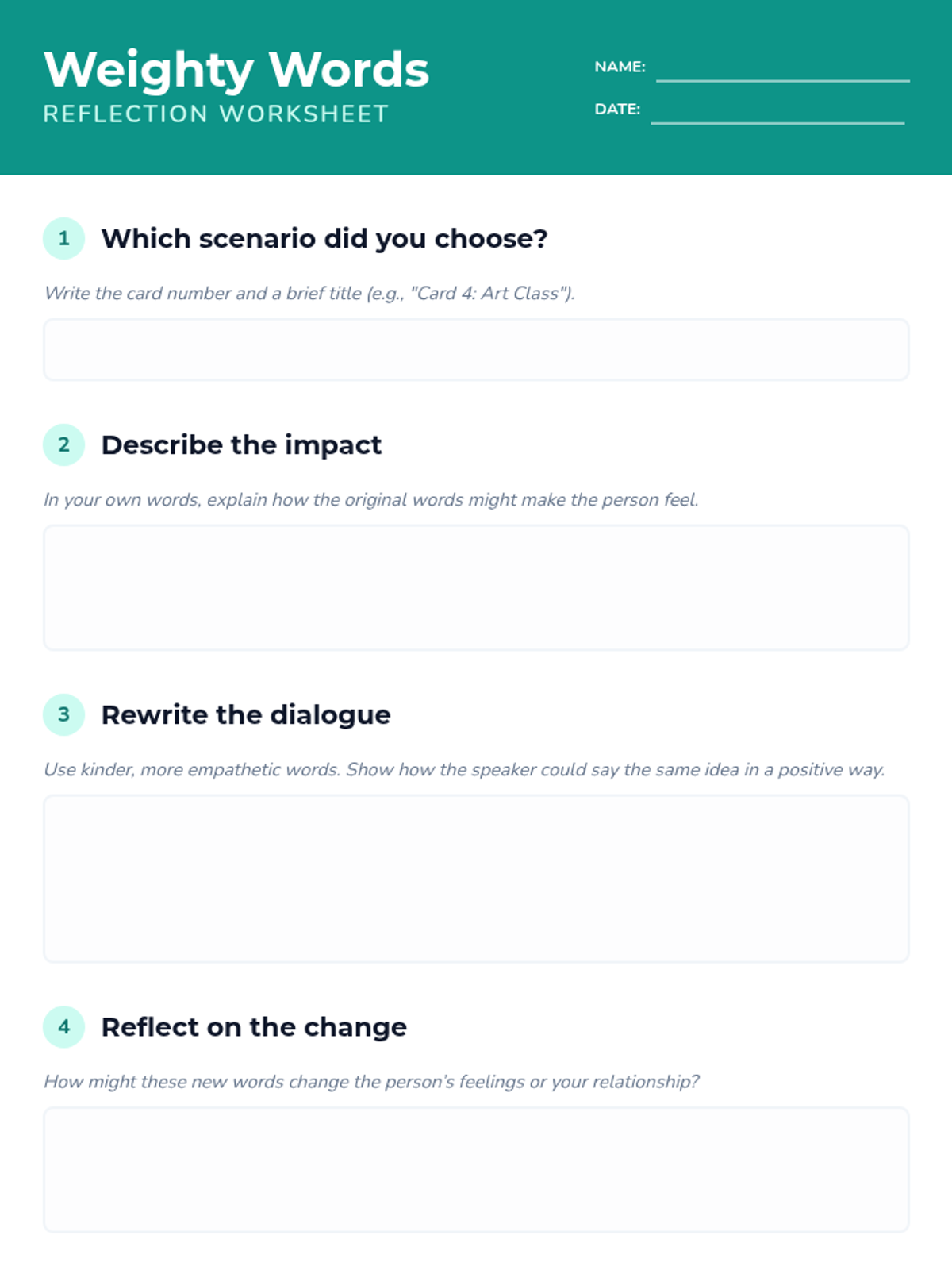
Task: Click the NAME label
Action: pyautogui.click(x=620, y=67)
